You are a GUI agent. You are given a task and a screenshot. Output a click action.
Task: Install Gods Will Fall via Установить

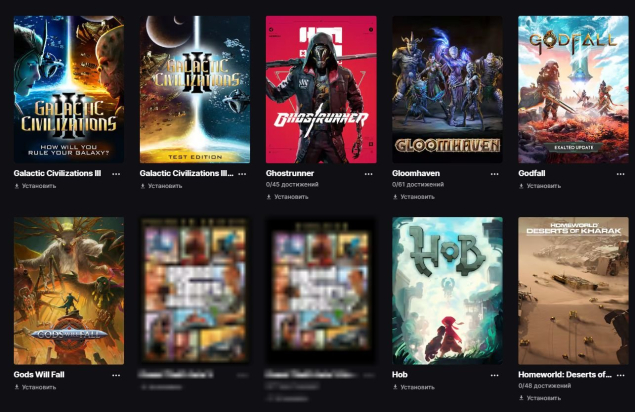(35, 387)
